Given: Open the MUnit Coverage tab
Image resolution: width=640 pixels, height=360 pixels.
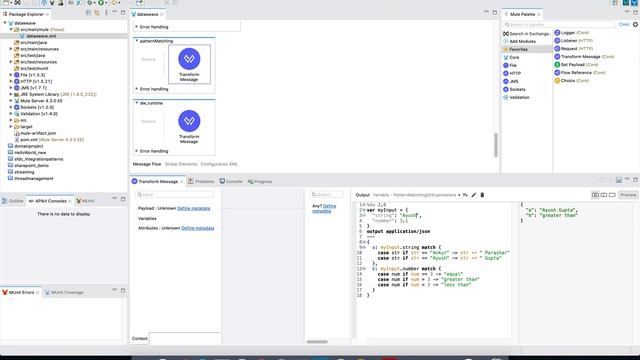Looking at the screenshot, I should 64,292.
